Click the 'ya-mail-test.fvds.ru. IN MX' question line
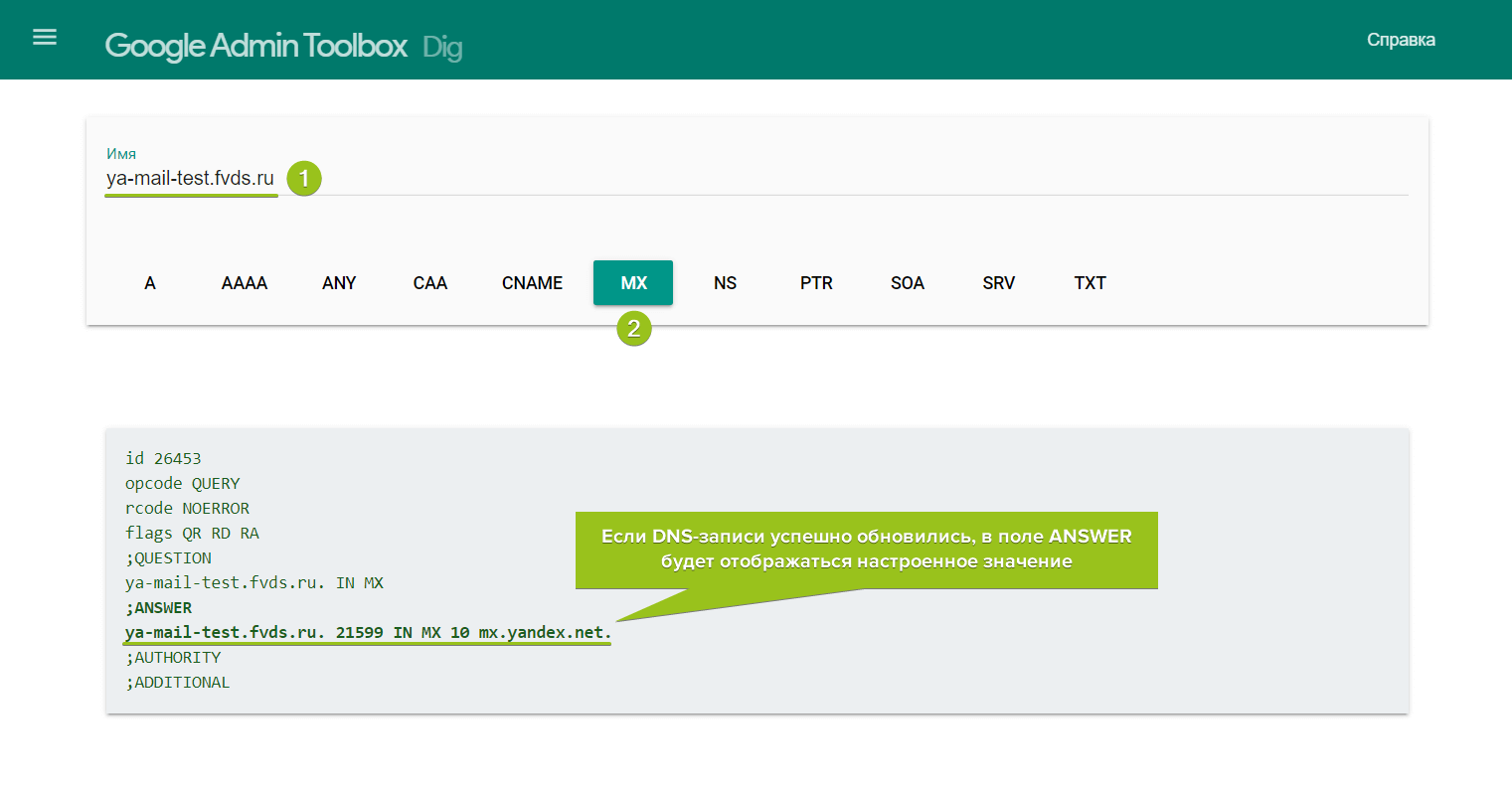The image size is (1512, 787). tap(254, 582)
